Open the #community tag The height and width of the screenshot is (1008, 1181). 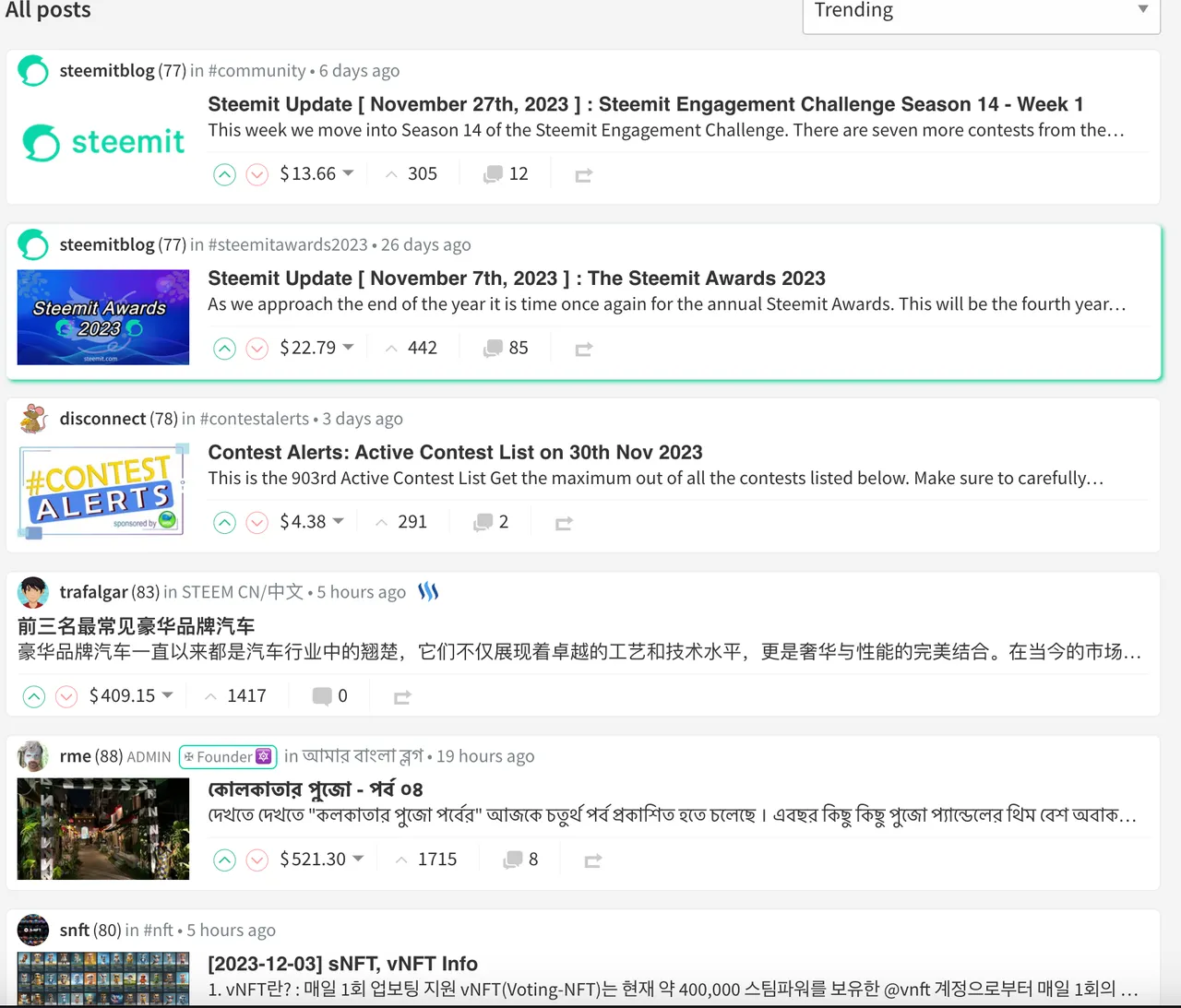coord(256,71)
